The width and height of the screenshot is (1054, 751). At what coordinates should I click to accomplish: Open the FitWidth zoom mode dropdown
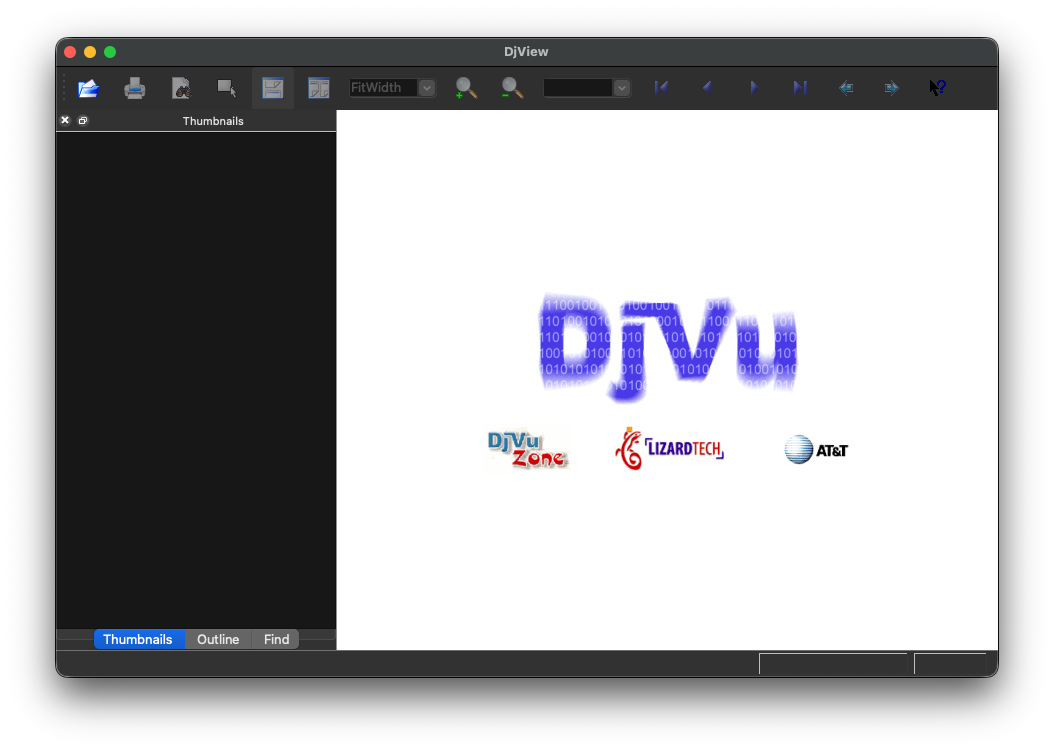tap(427, 88)
